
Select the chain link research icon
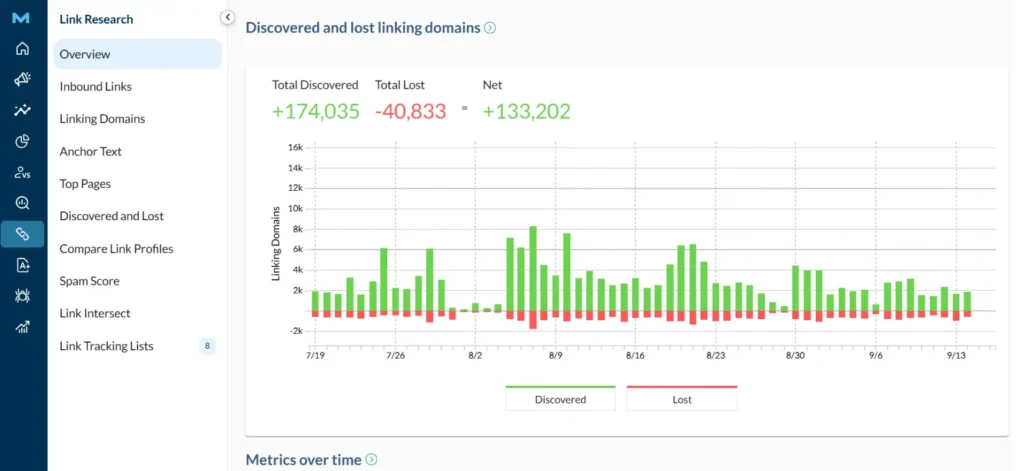pyautogui.click(x=22, y=234)
